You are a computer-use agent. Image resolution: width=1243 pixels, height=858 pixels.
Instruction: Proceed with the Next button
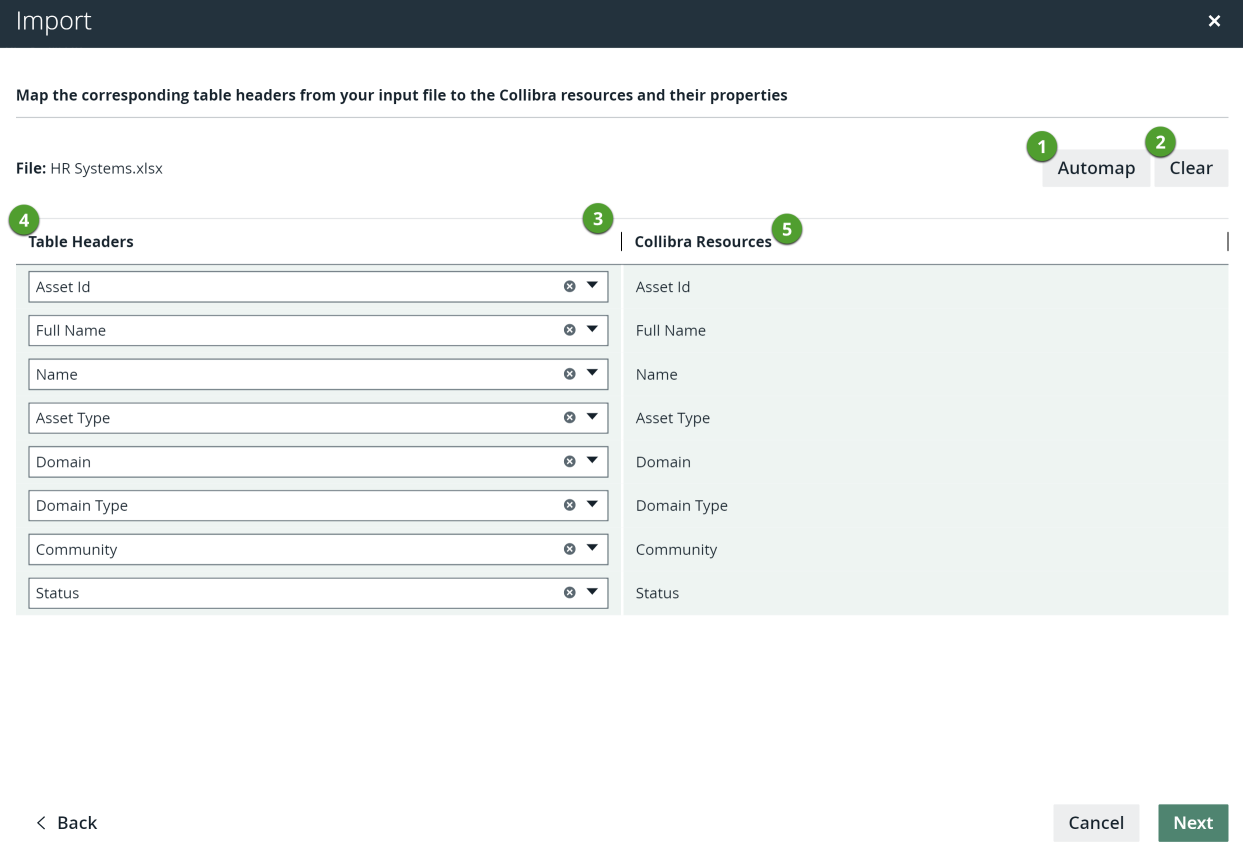coord(1192,823)
